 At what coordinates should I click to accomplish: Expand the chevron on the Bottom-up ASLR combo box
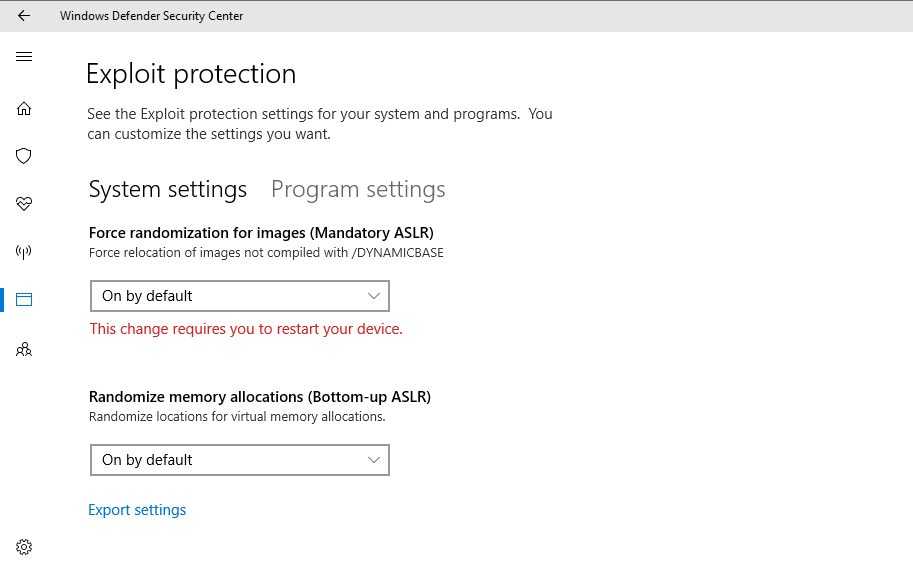click(374, 460)
